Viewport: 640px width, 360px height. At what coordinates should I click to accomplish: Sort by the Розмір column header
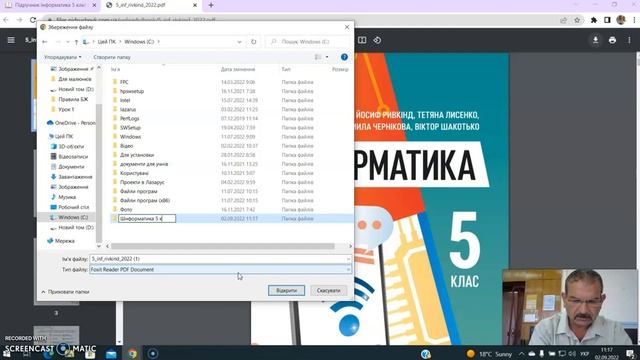[340, 69]
